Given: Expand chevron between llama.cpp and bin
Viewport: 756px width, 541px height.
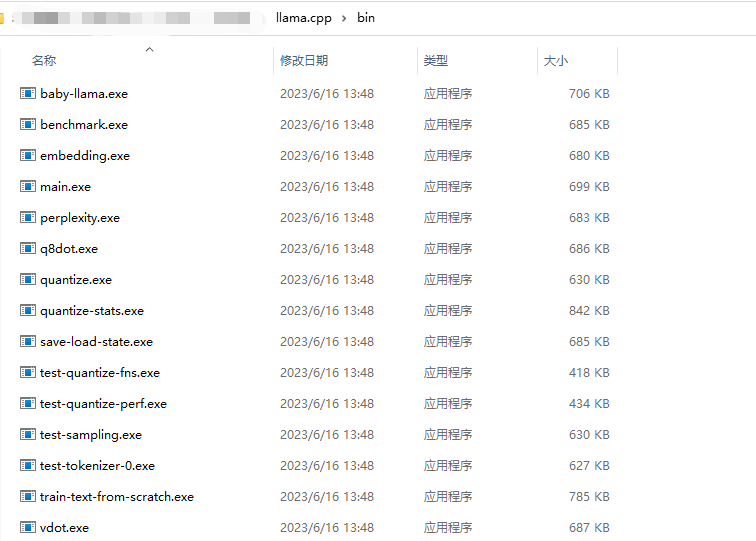Looking at the screenshot, I should click(344, 18).
